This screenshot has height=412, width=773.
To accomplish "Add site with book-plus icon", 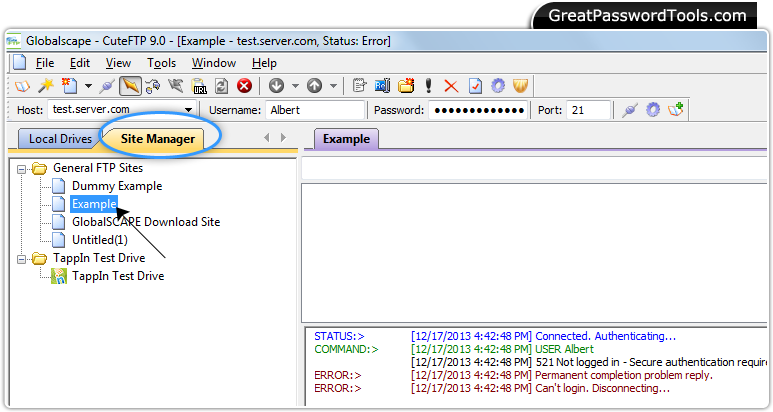I will 676,109.
